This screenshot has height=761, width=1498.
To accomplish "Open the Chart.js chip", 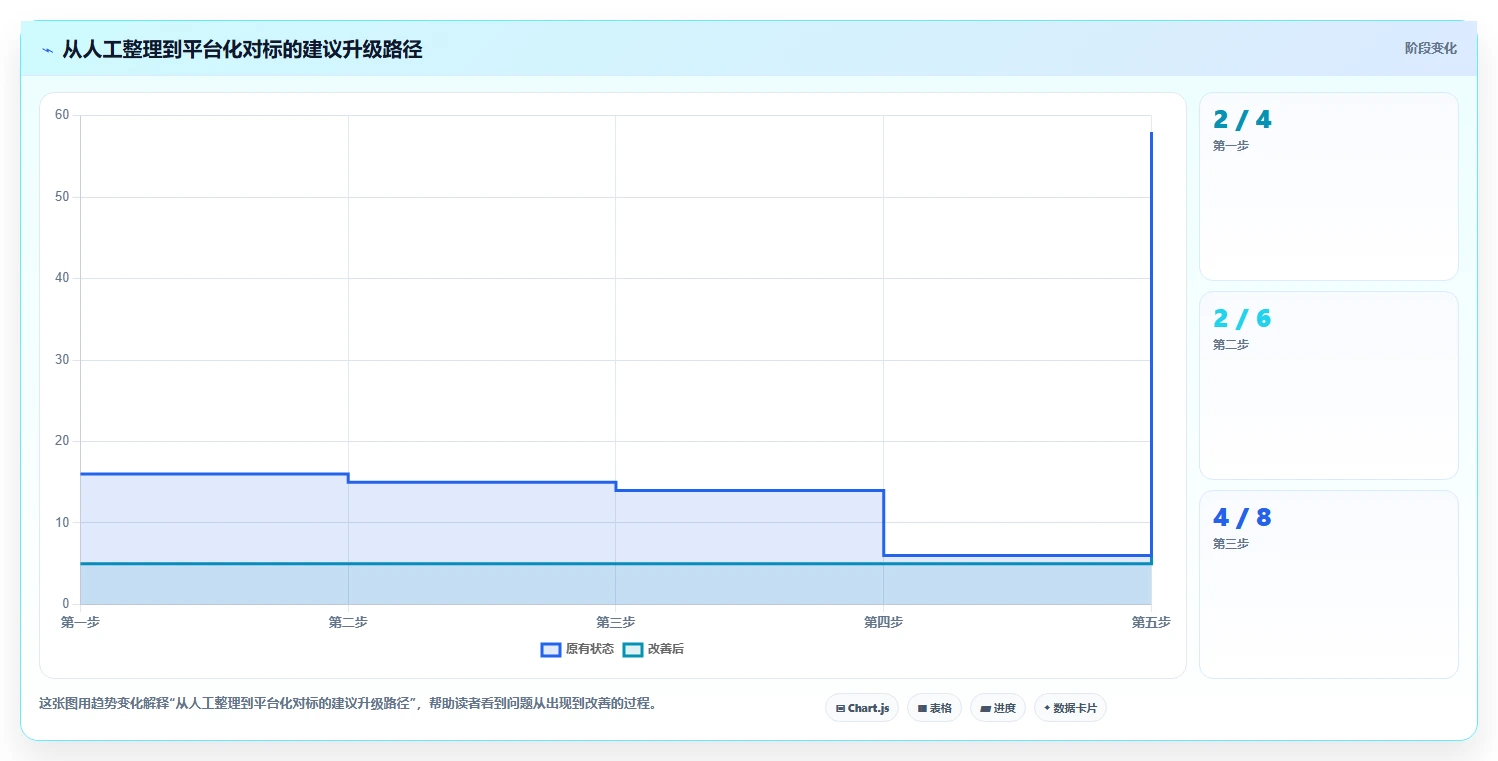I will click(x=862, y=708).
